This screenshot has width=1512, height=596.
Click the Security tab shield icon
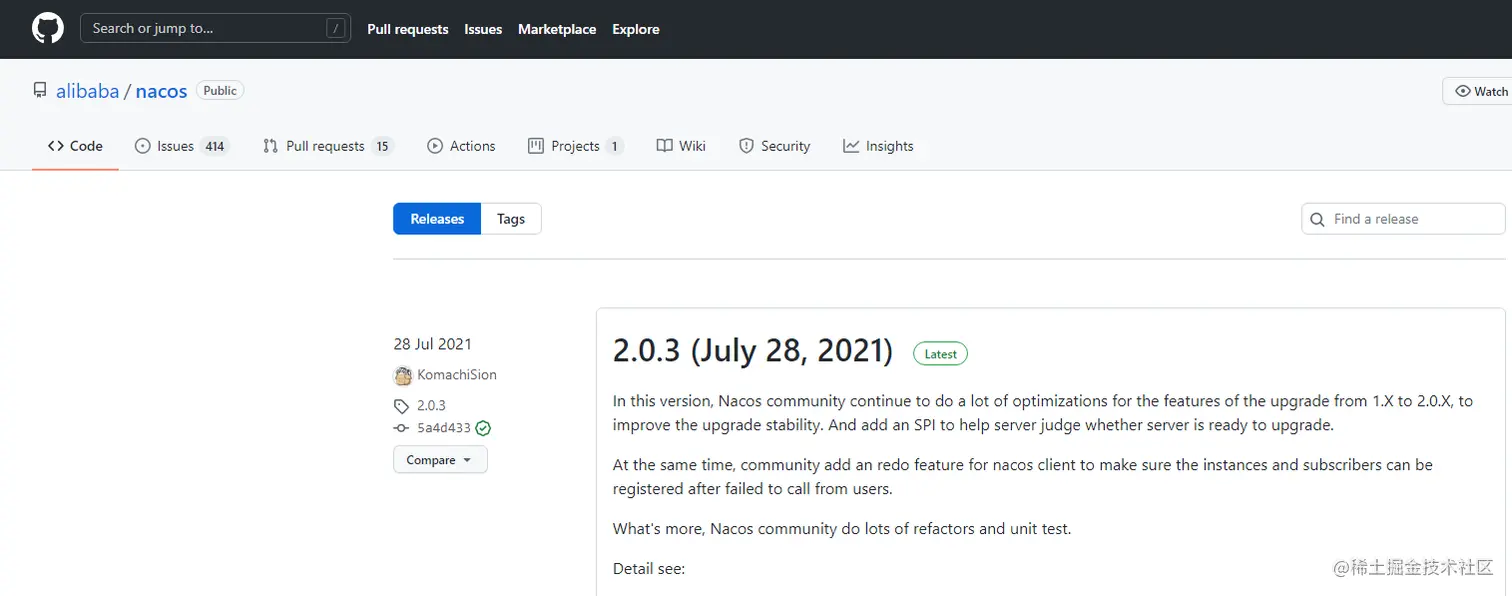tap(746, 146)
